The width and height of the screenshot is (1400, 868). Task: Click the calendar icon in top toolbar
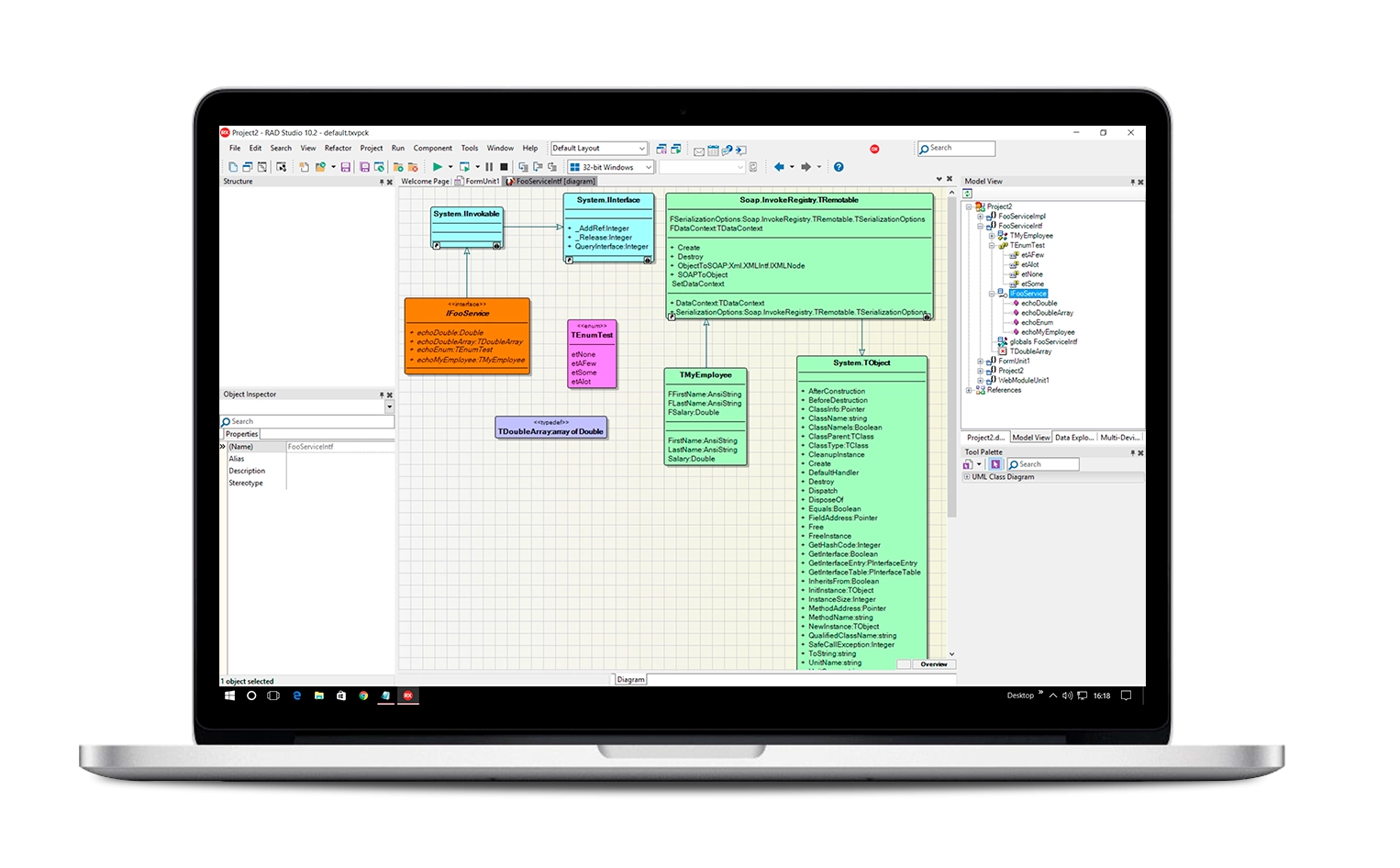tap(713, 150)
